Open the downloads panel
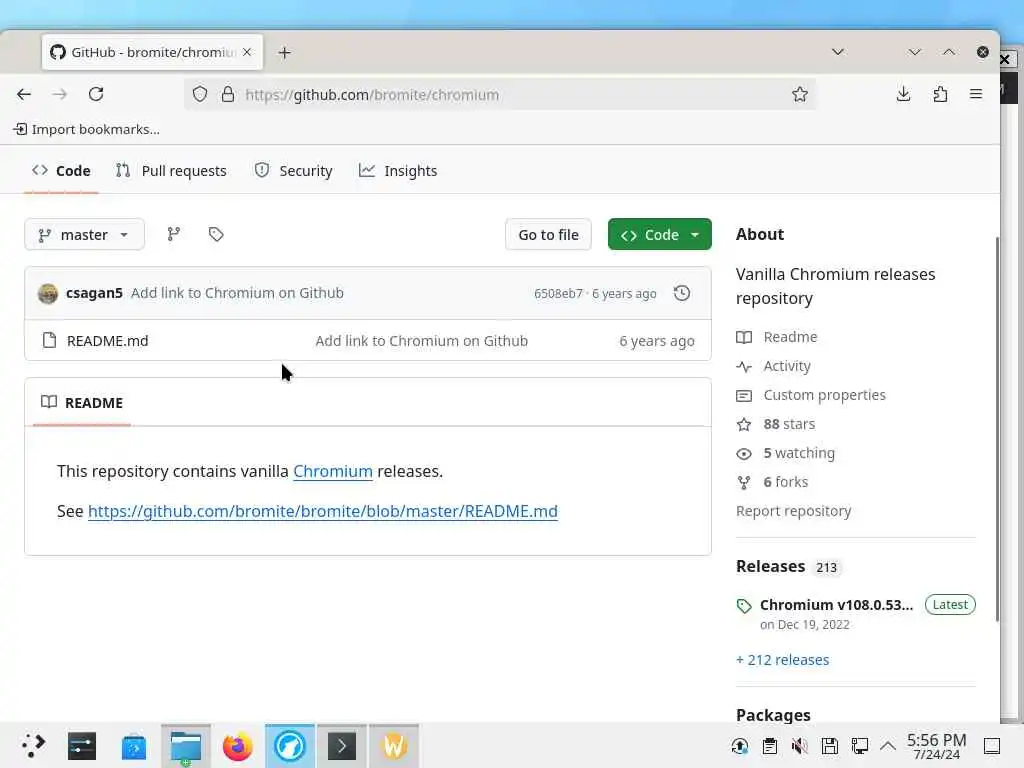1024x768 pixels. 903,94
